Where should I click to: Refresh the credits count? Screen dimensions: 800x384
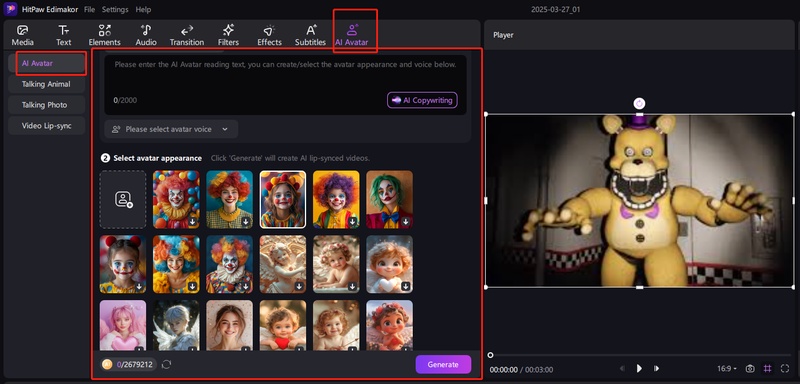166,365
